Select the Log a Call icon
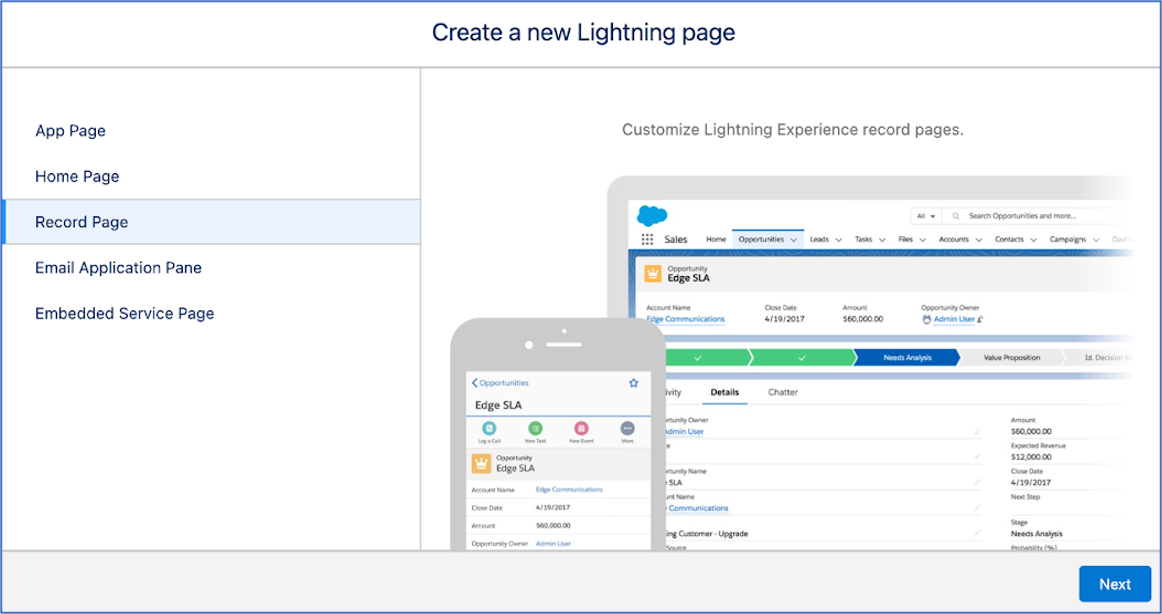 489,429
